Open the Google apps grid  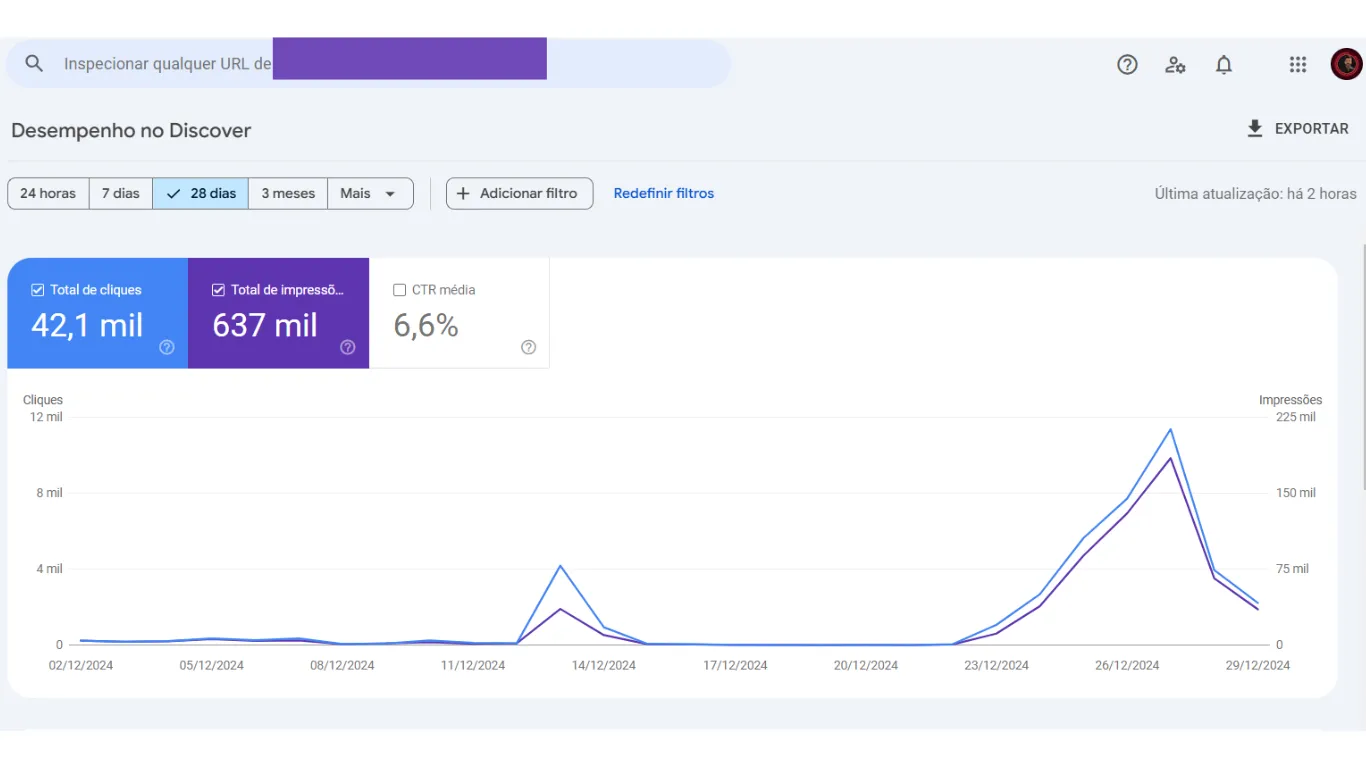click(1298, 65)
